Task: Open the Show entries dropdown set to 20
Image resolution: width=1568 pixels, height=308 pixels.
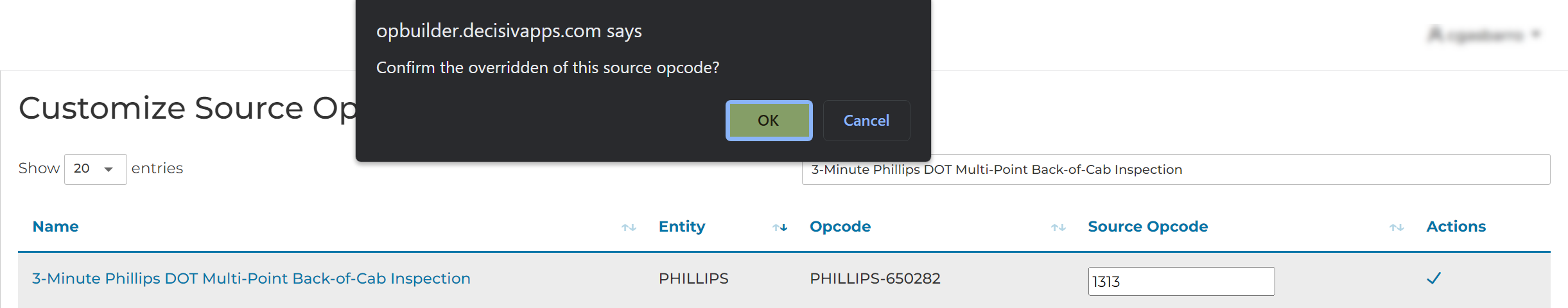Action: point(95,169)
